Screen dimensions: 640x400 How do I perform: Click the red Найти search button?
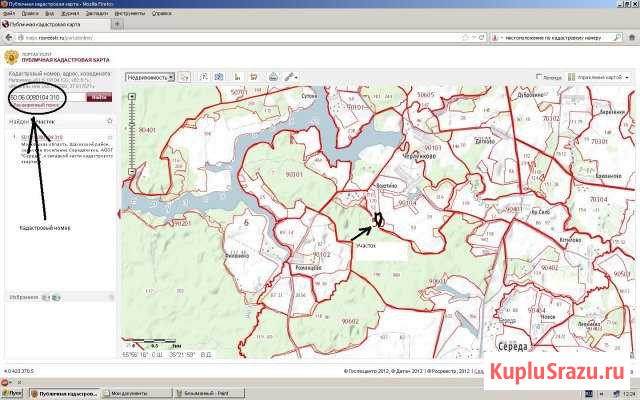click(99, 97)
